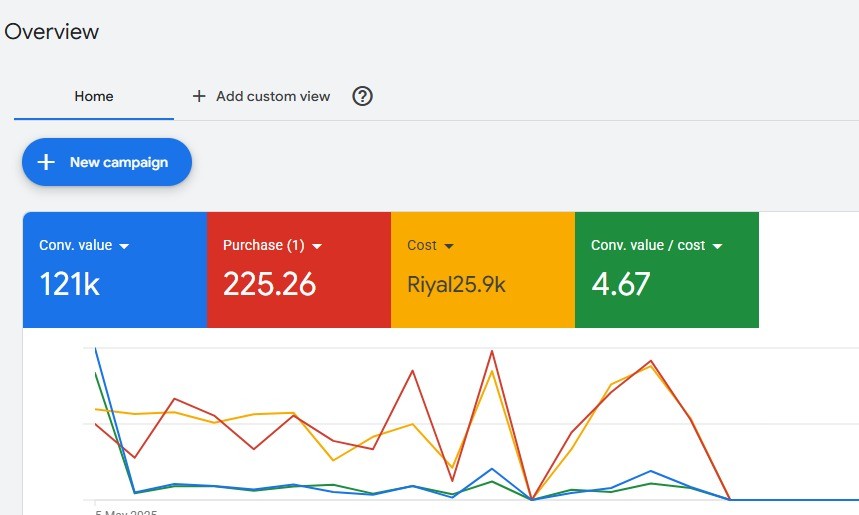The width and height of the screenshot is (859, 515).
Task: Expand the Conv. value metric dropdown arrow
Action: (124, 246)
